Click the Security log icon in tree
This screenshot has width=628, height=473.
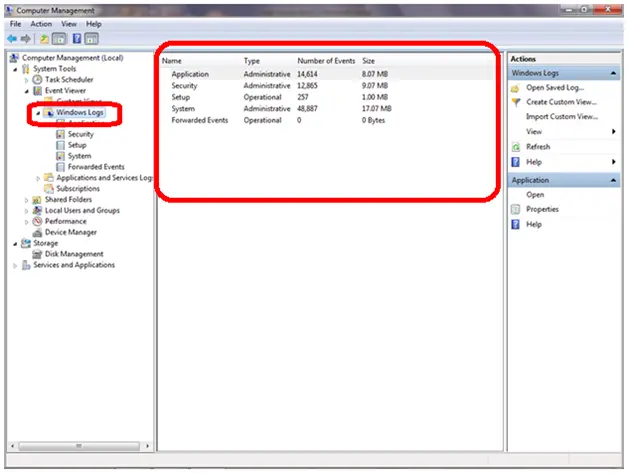[60, 134]
